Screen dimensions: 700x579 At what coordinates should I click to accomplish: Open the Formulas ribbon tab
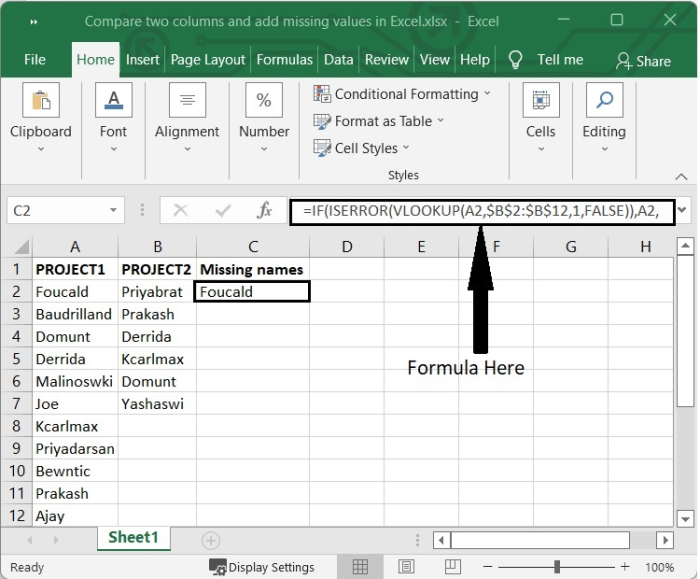pyautogui.click(x=284, y=60)
